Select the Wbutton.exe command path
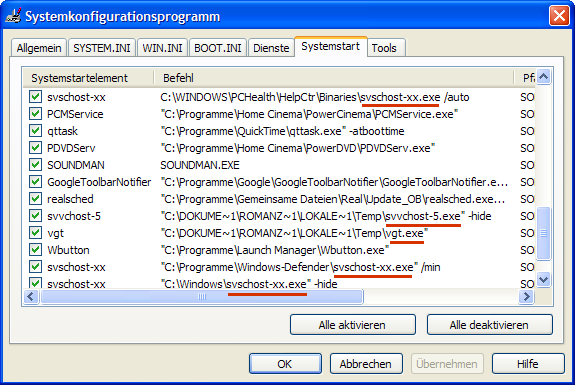This screenshot has width=575, height=385. coord(275,250)
